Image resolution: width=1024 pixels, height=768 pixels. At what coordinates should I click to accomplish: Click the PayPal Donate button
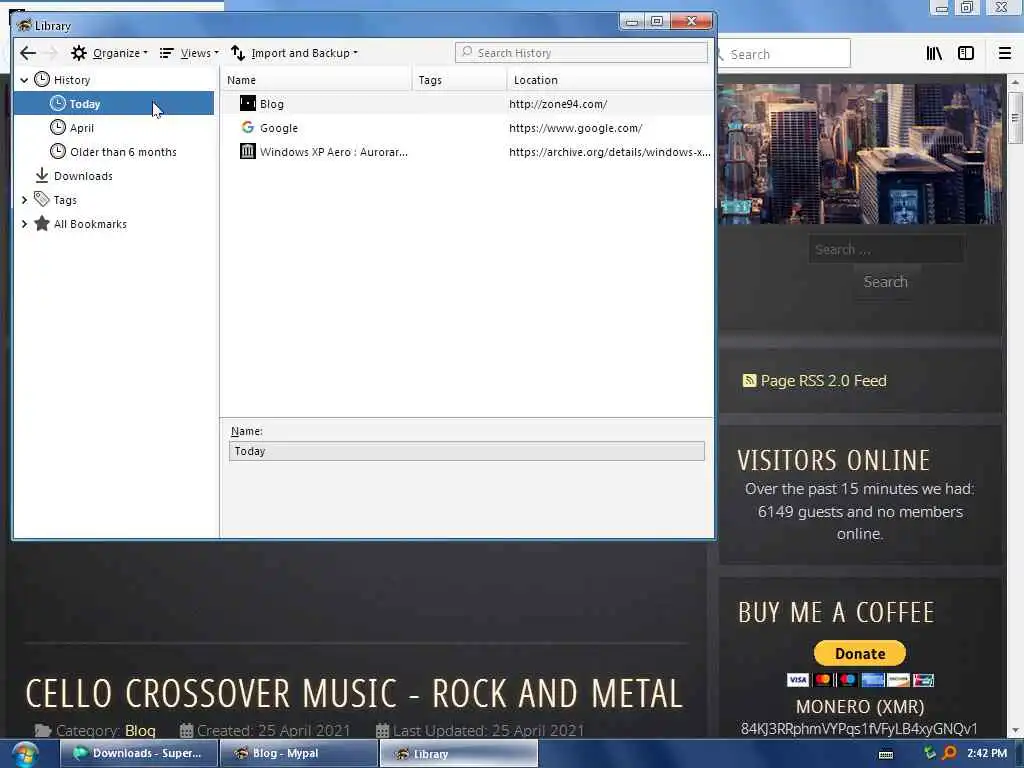859,653
